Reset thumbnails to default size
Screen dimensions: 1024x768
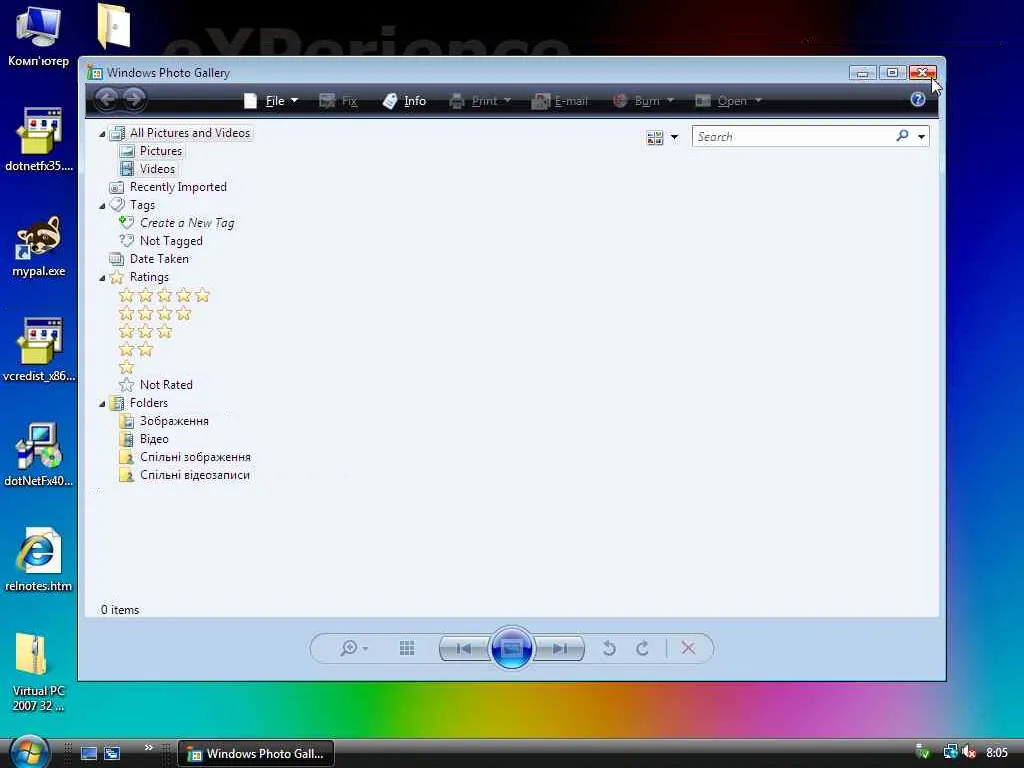coord(407,648)
